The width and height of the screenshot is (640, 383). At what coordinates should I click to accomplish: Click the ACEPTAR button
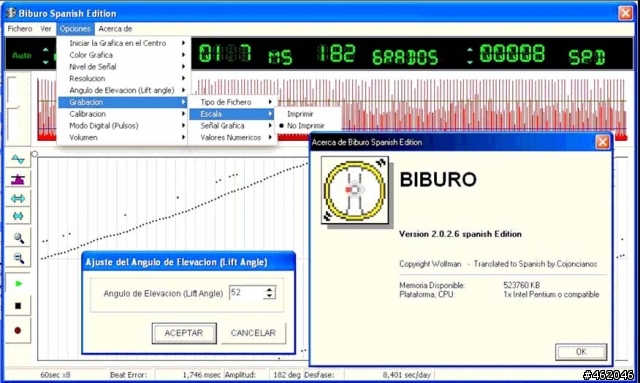click(x=184, y=333)
